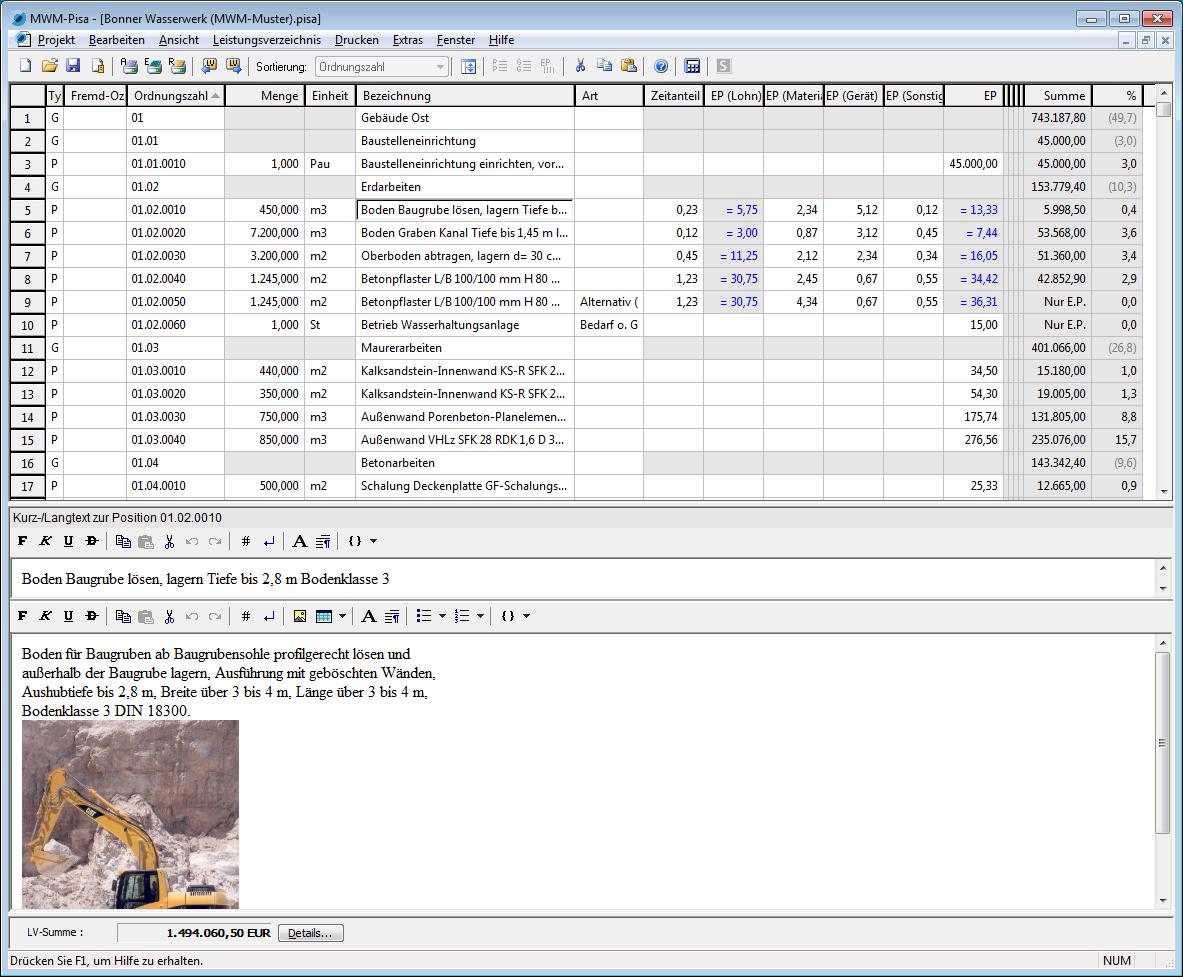1183x977 pixels.
Task: Open the Extras menu
Action: (407, 40)
